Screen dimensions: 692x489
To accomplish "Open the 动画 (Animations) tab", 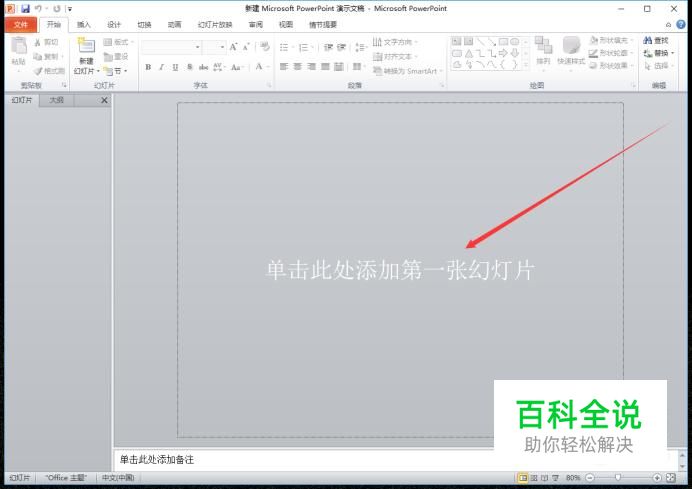I will point(174,25).
